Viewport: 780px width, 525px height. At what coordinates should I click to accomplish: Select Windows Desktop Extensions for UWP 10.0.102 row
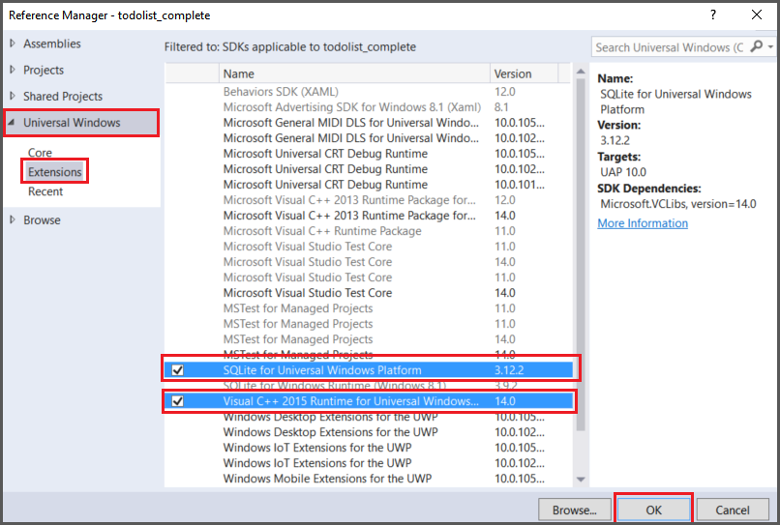369,432
